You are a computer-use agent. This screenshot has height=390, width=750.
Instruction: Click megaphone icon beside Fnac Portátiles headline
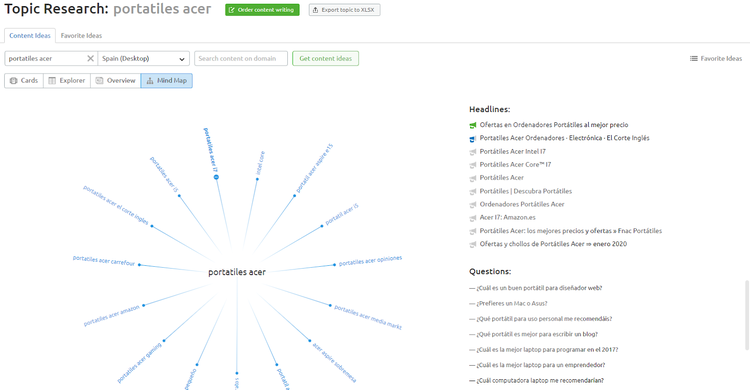pyautogui.click(x=473, y=231)
